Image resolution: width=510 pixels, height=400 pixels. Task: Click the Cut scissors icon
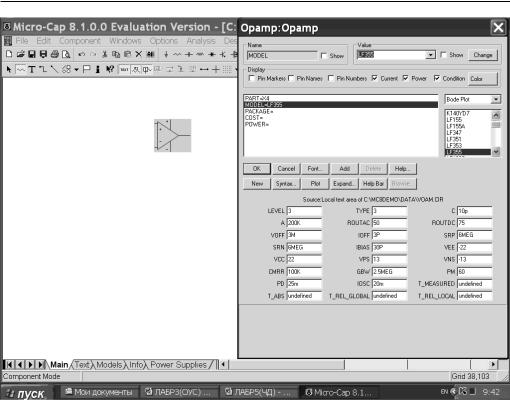104,54
